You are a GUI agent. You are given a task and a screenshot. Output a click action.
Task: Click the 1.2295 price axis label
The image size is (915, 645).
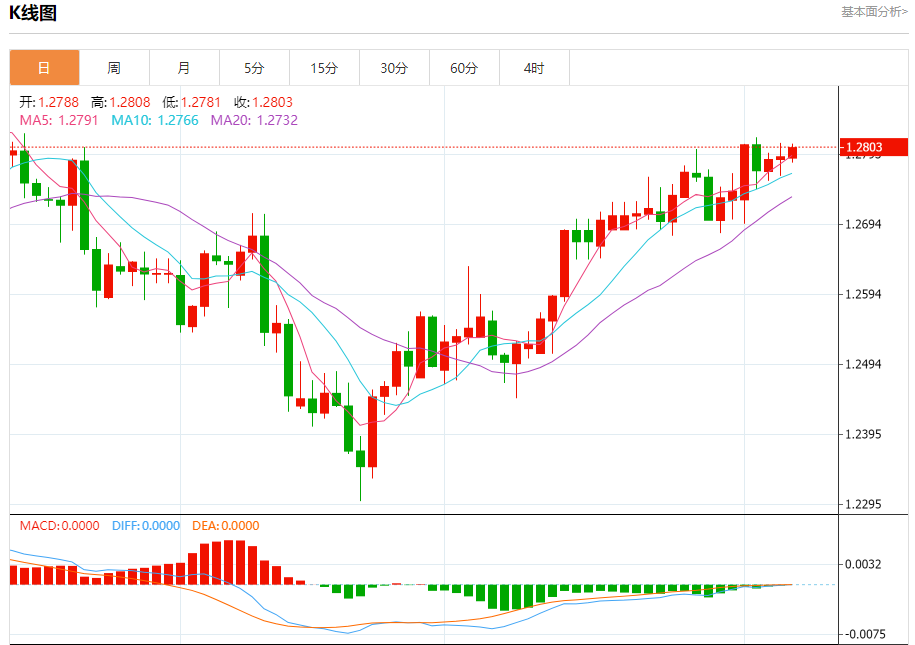(863, 504)
